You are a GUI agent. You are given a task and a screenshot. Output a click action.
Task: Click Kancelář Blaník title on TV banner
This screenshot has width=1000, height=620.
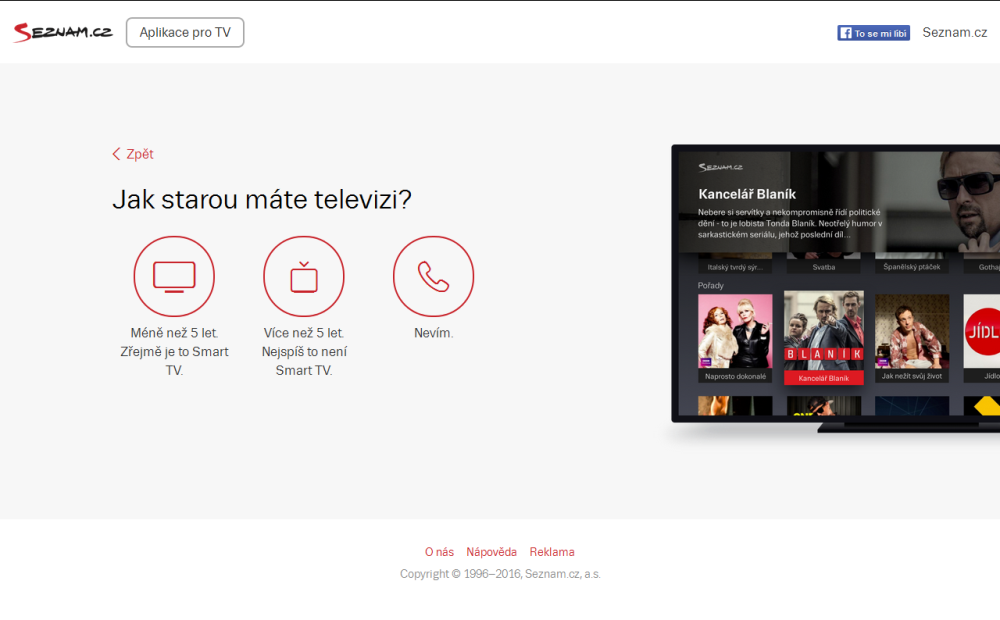[x=747, y=194]
